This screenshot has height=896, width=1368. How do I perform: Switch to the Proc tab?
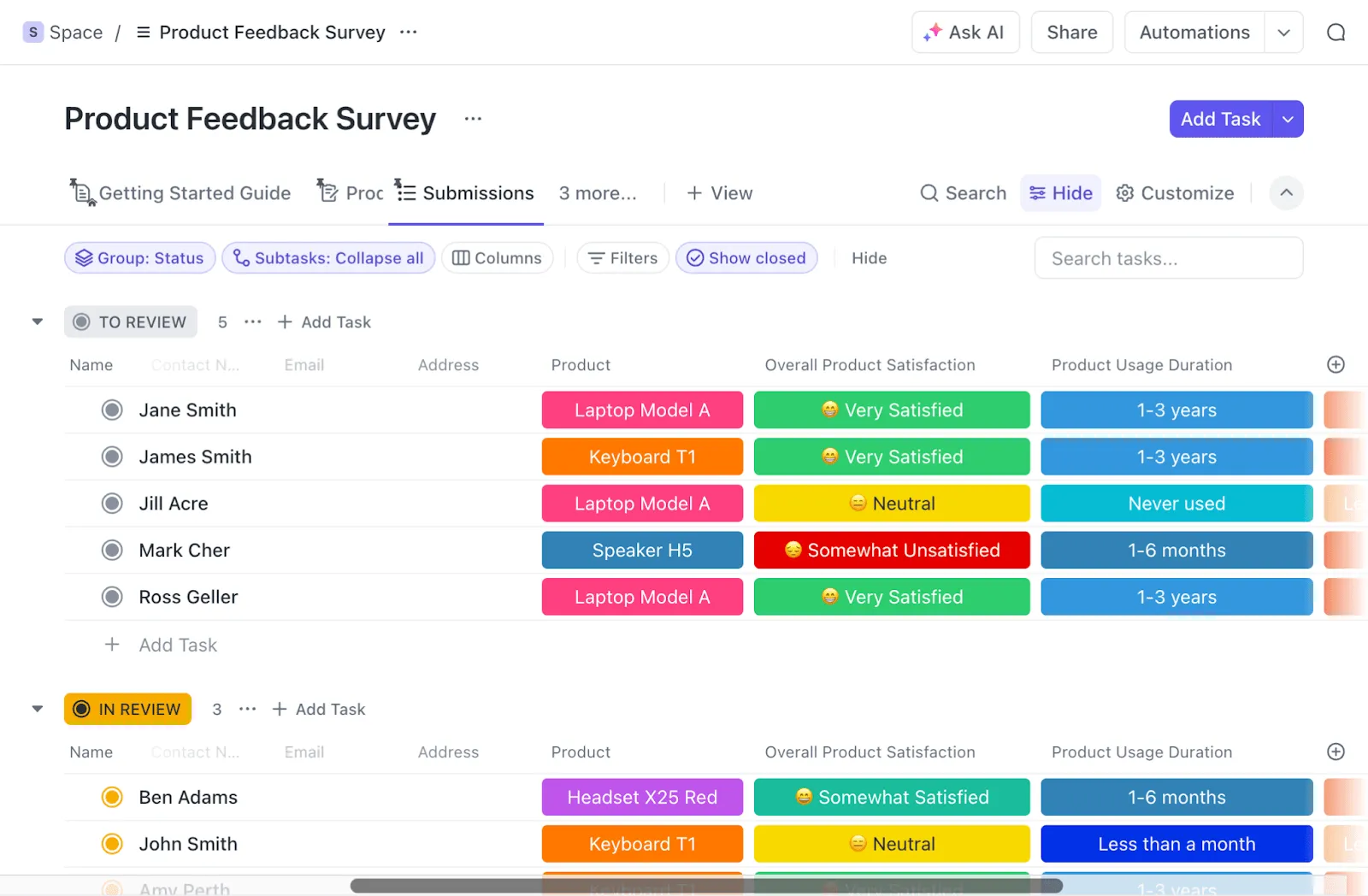(x=351, y=193)
